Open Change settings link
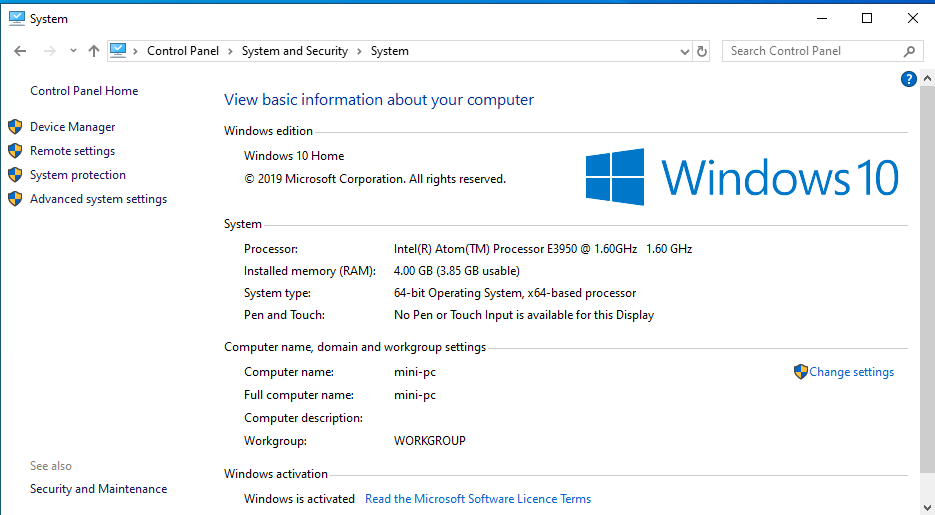Viewport: 935px width, 515px height. 852,372
